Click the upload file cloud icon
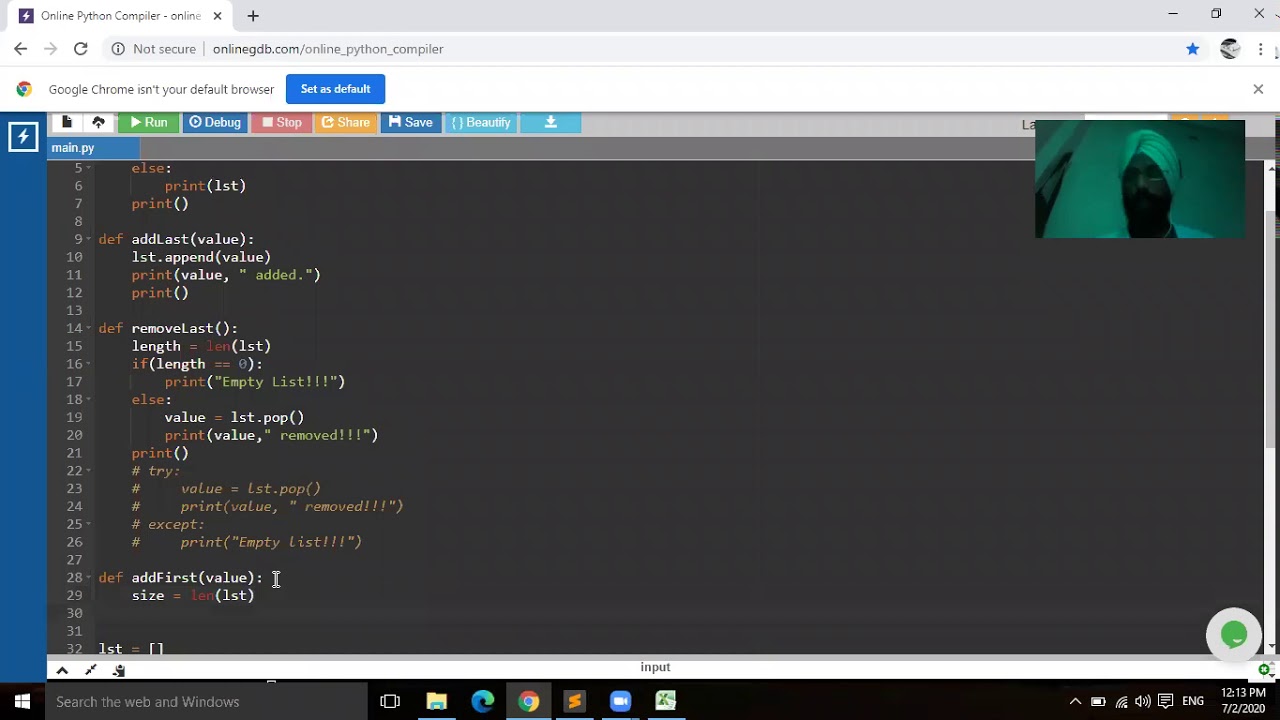This screenshot has height=720, width=1280. pos(98,122)
